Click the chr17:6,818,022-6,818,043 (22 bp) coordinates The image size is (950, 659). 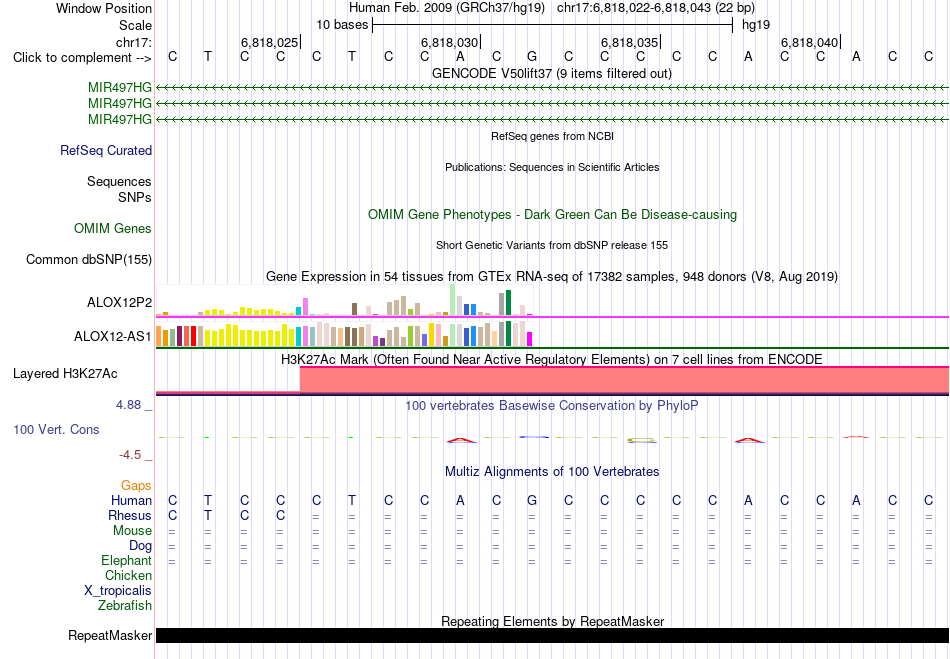point(656,8)
